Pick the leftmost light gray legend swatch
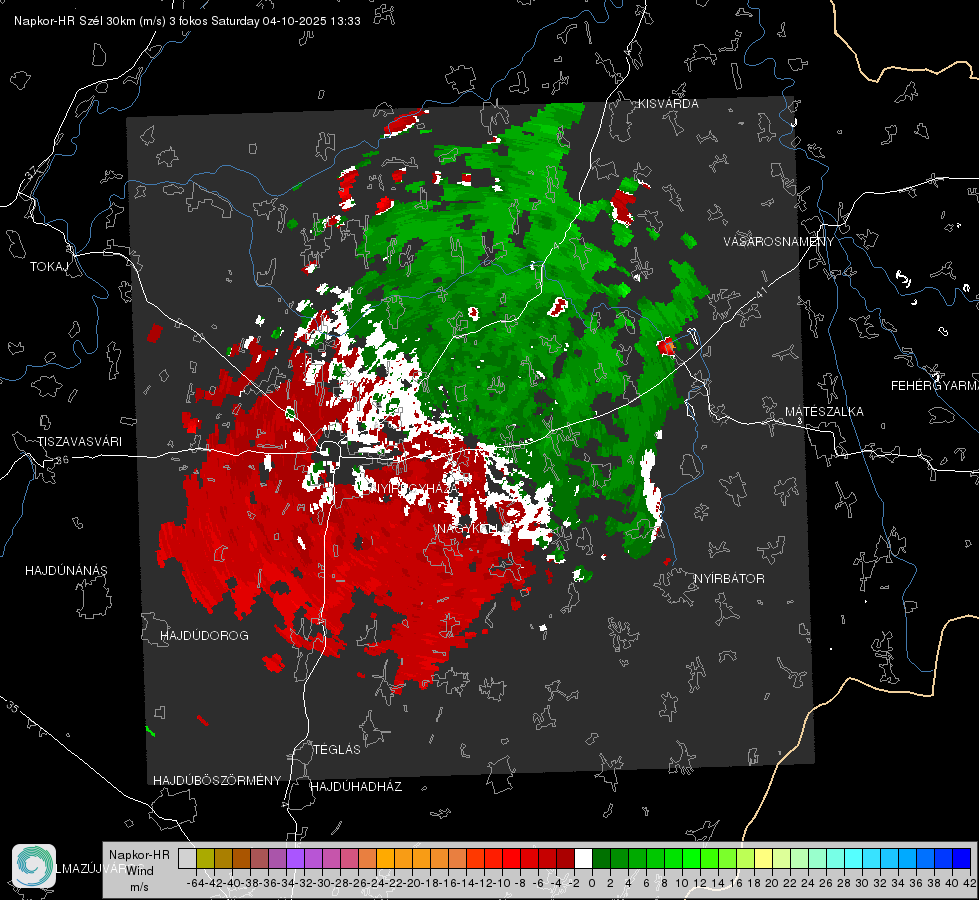 pyautogui.click(x=187, y=858)
